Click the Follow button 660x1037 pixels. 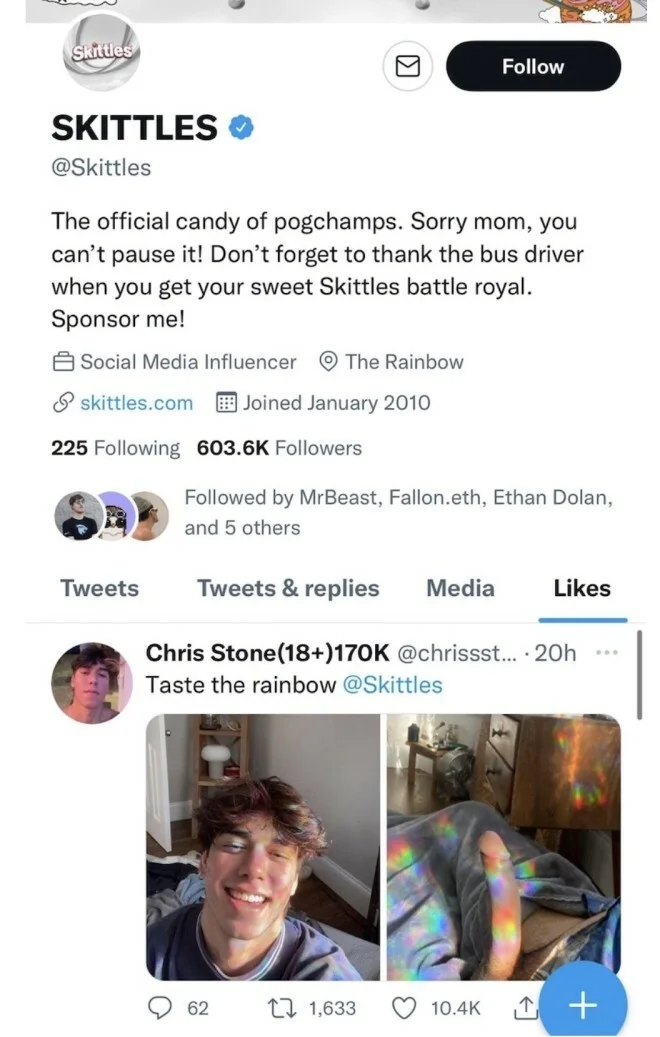533,66
